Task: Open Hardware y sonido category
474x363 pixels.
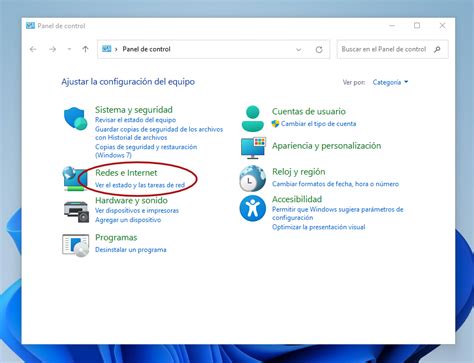Action: 131,200
